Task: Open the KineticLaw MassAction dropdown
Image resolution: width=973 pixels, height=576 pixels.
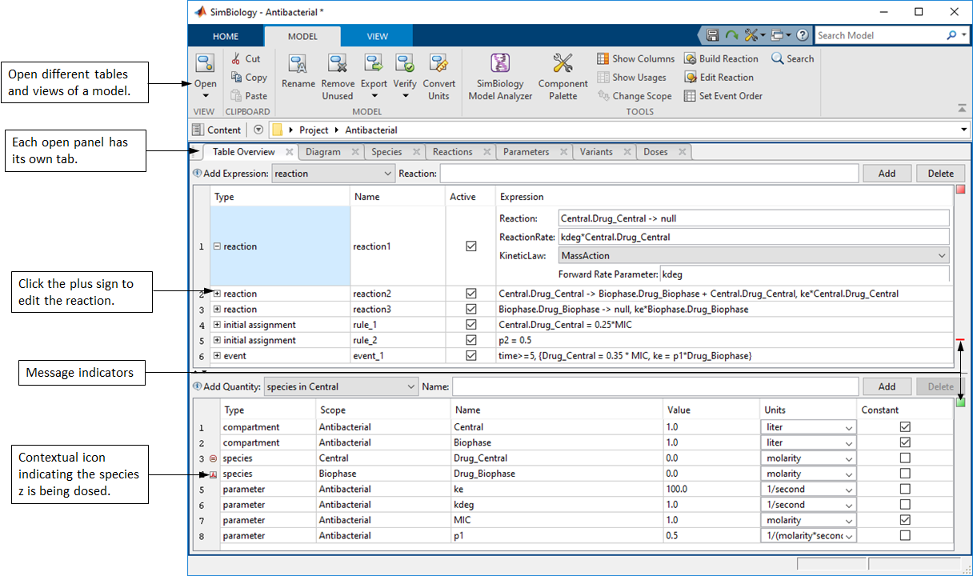Action: 752,256
